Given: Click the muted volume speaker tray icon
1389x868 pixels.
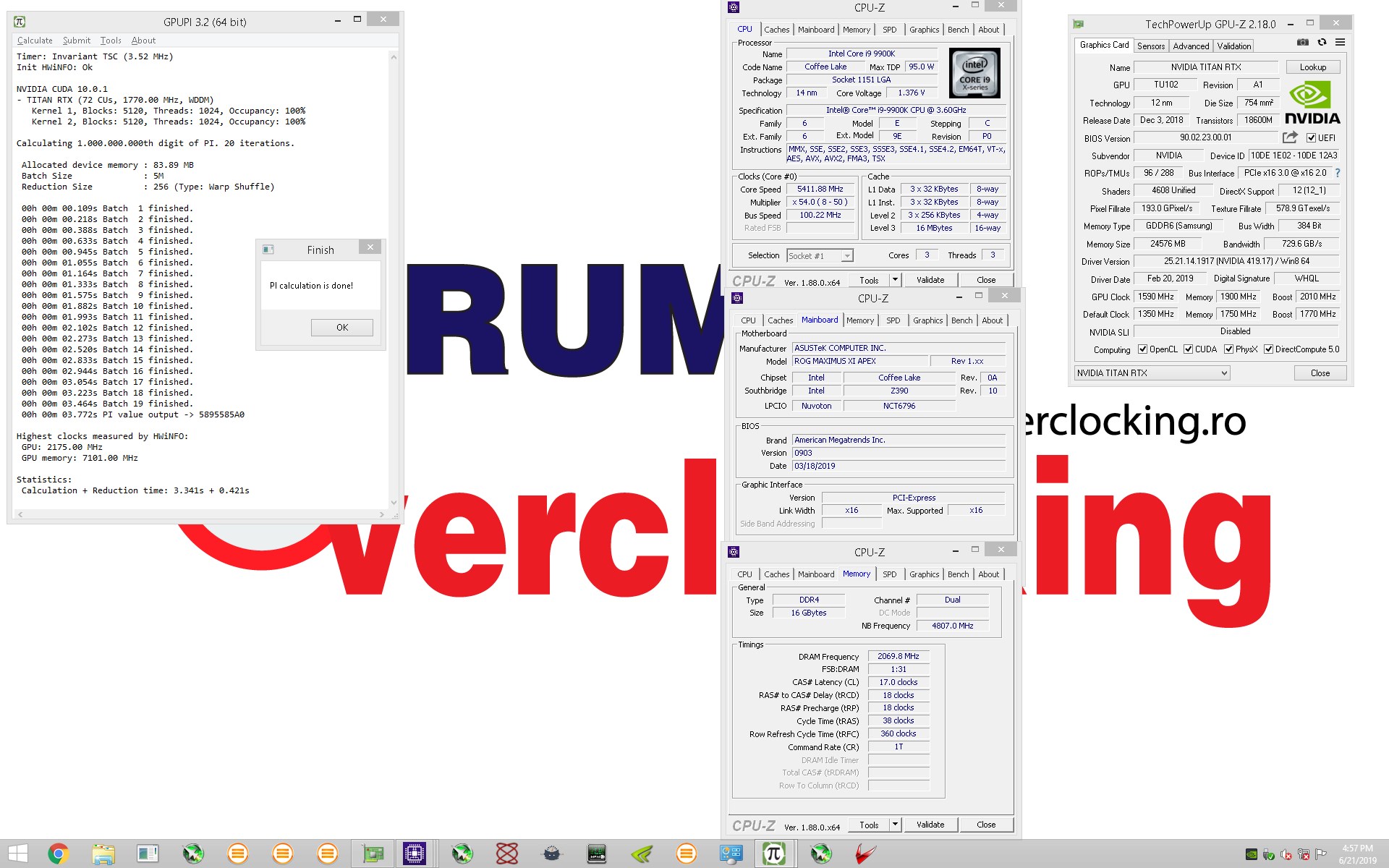Looking at the screenshot, I should 1286,854.
